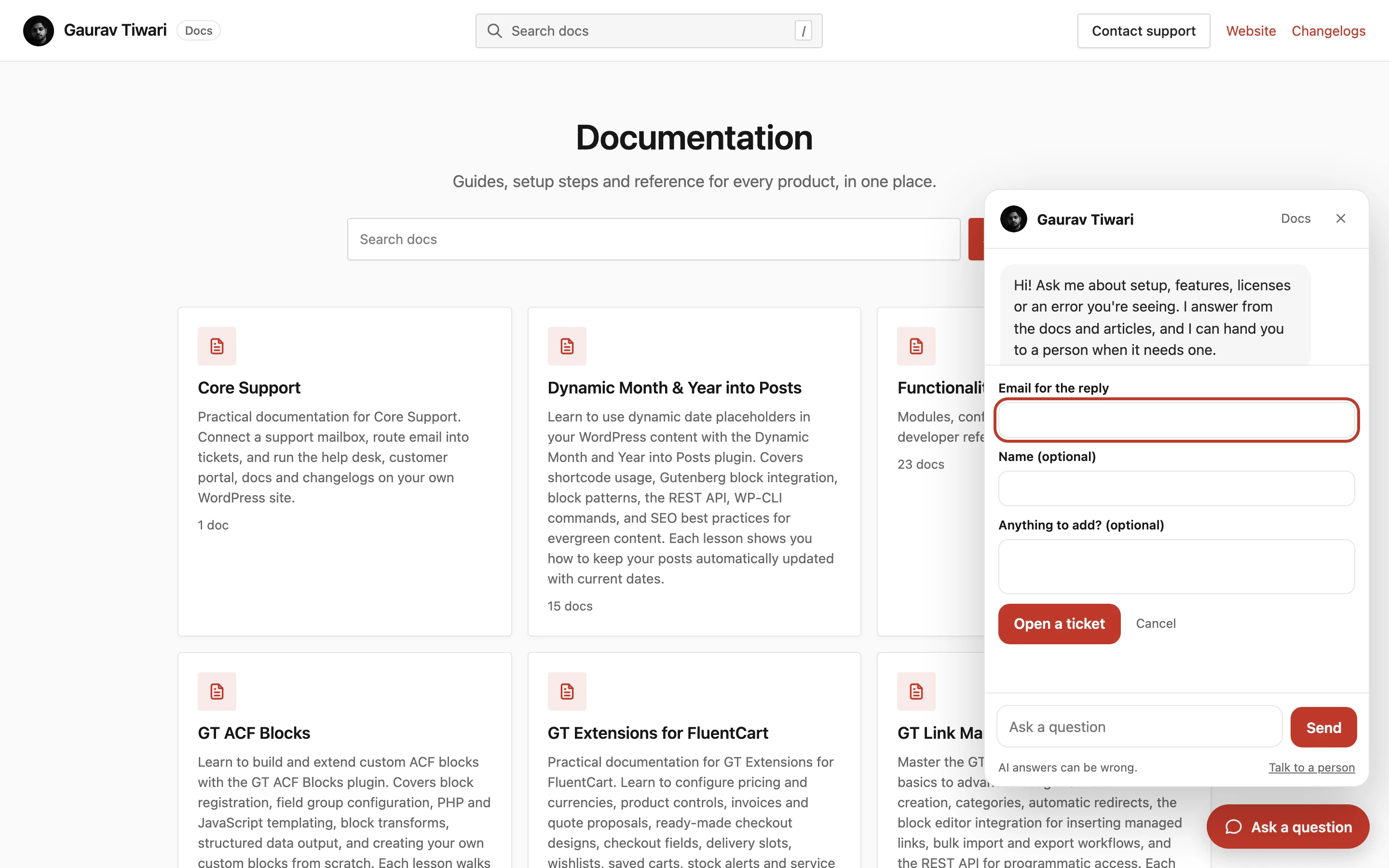Viewport: 1389px width, 868px height.
Task: Open the Functionality card document icon
Action: (x=916, y=346)
